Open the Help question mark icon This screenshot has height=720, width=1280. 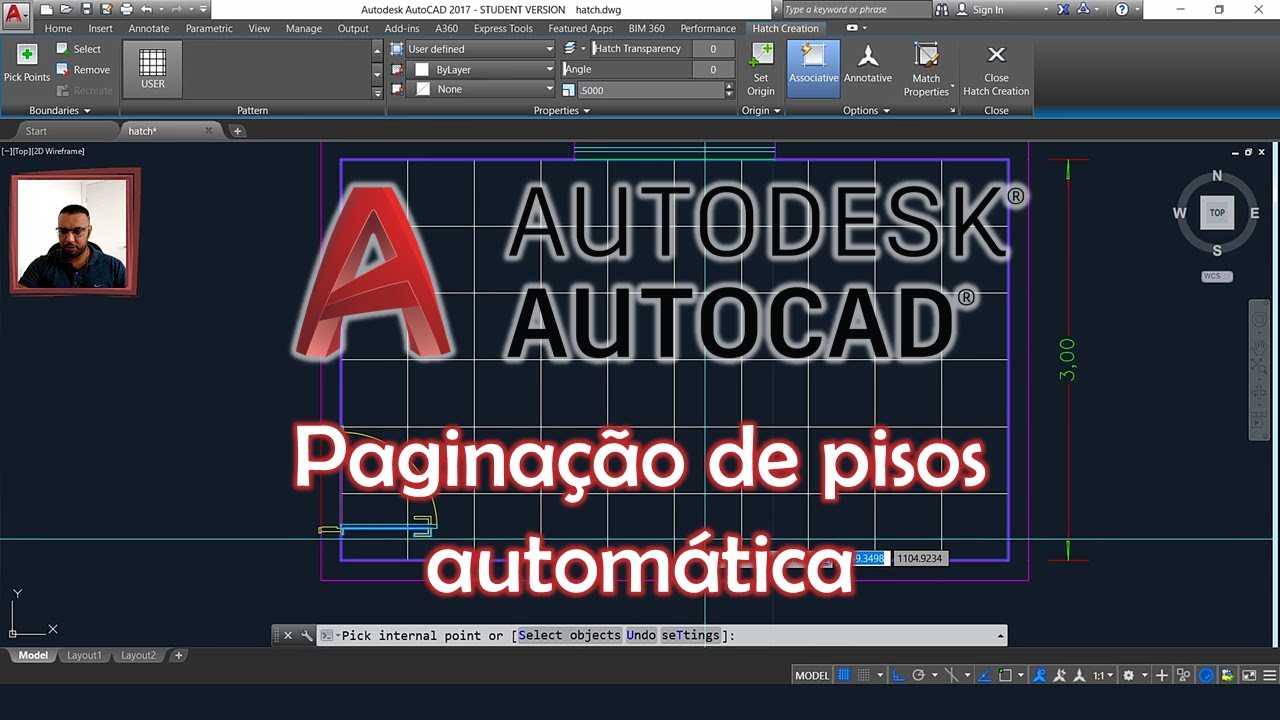pos(1123,9)
